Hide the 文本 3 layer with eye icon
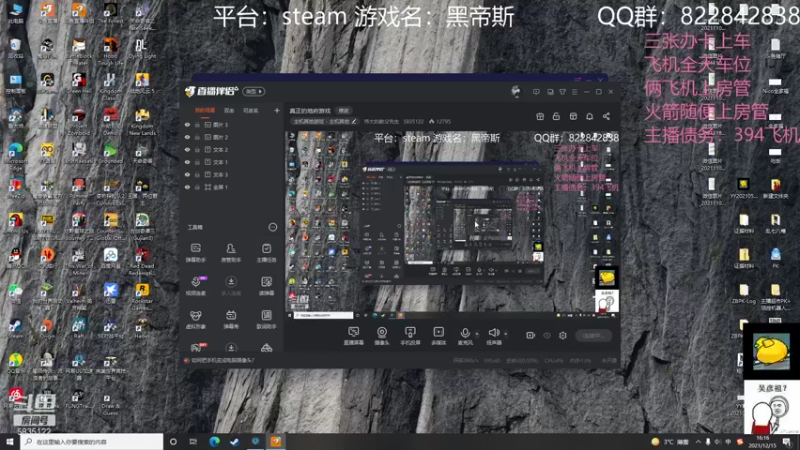Viewport: 800px width, 450px height. pos(187,174)
